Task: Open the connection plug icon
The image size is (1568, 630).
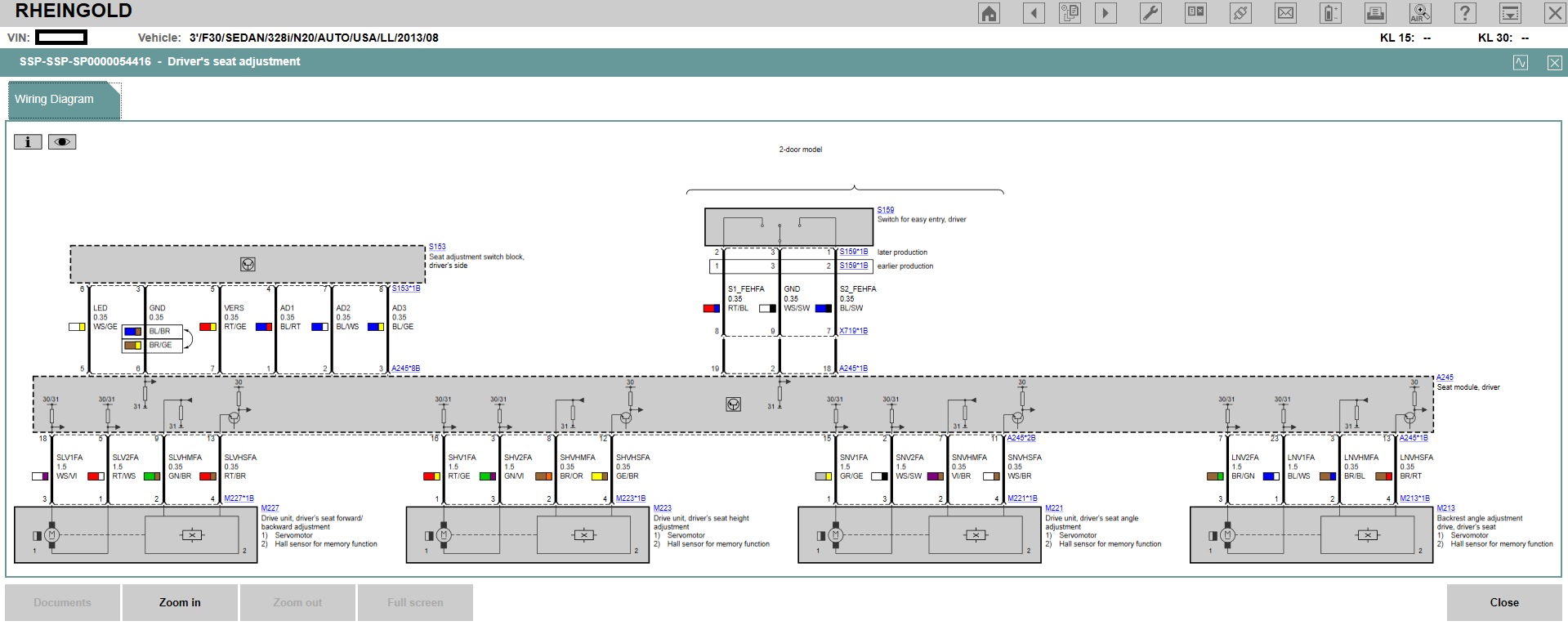Action: [x=1240, y=13]
